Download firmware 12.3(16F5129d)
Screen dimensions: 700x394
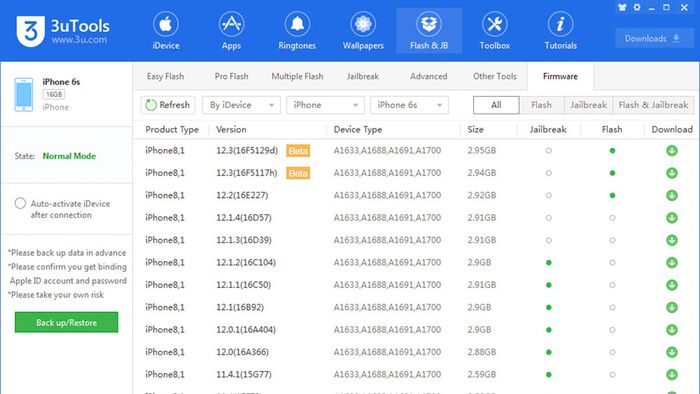click(x=672, y=151)
